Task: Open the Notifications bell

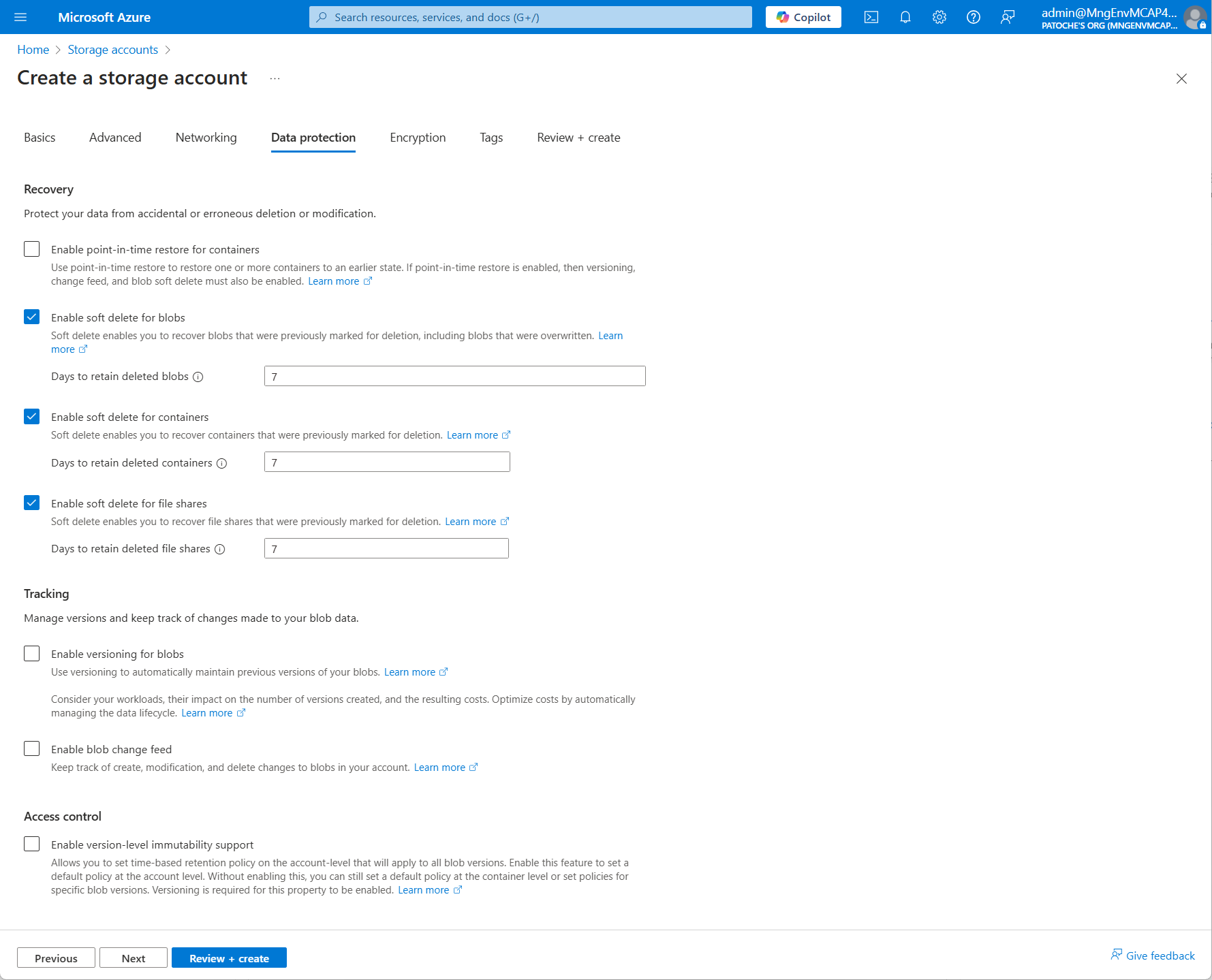Action: click(905, 17)
